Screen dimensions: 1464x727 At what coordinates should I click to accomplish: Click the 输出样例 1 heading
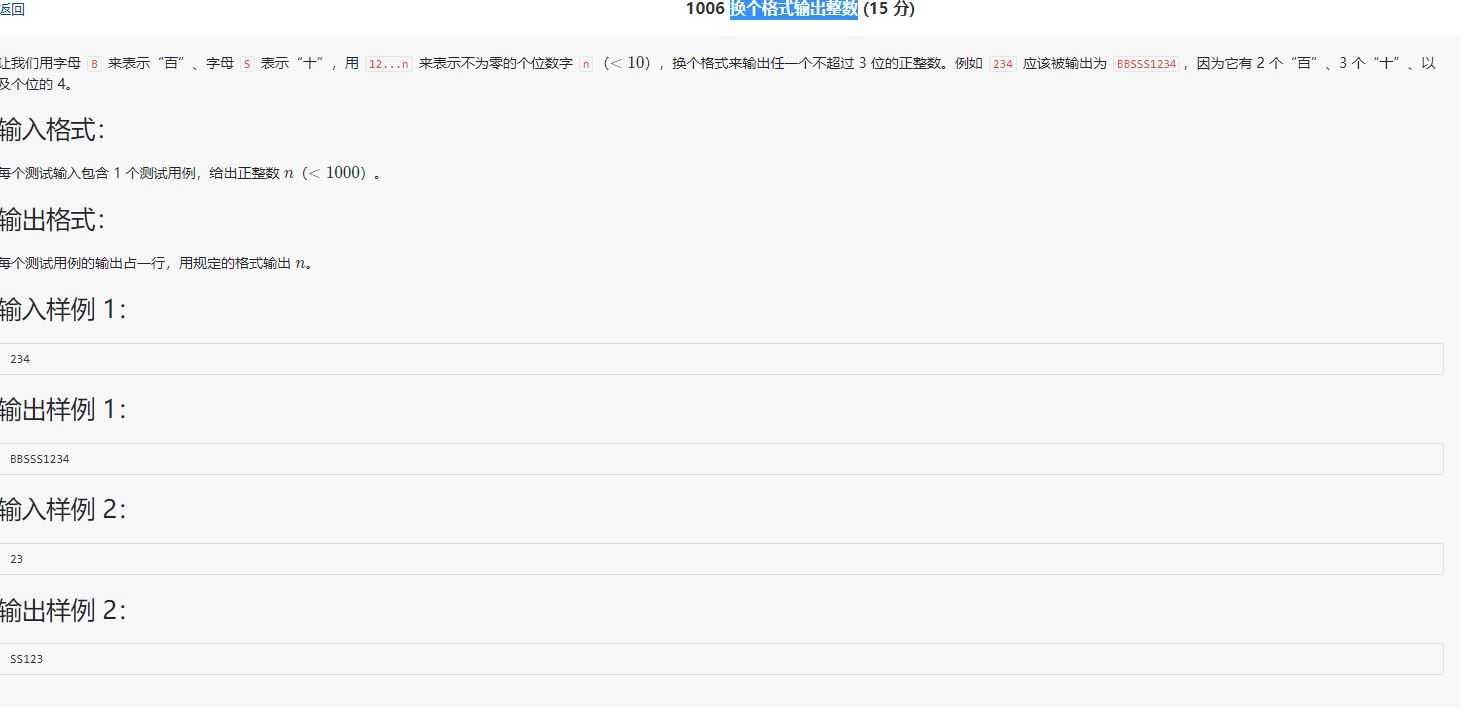click(62, 410)
